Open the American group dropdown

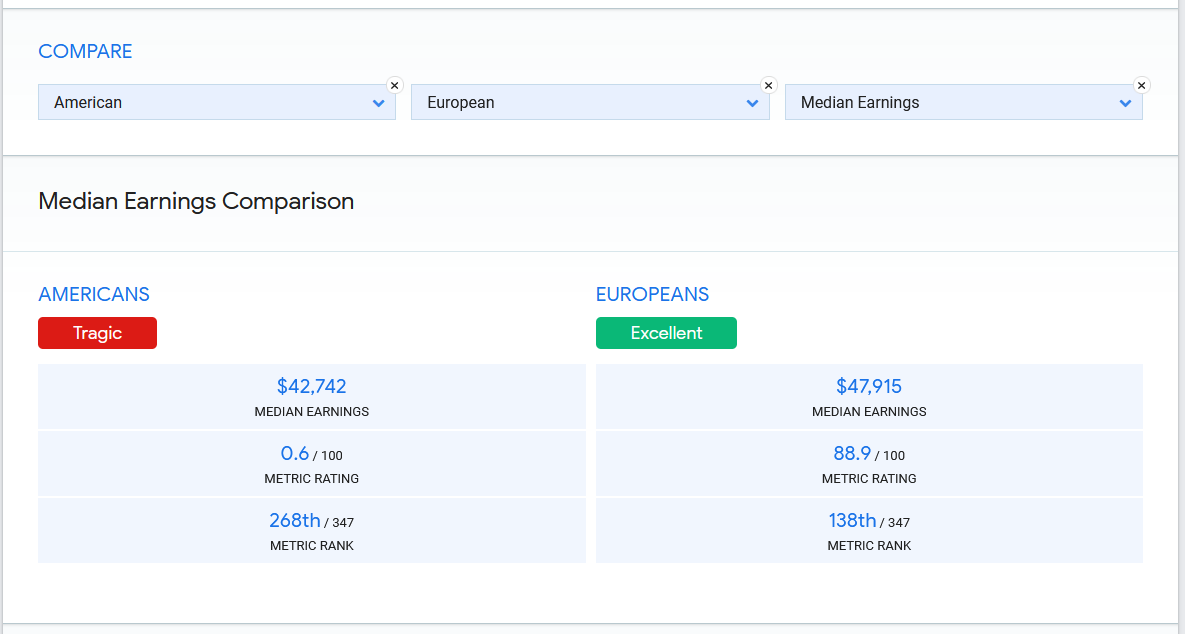pos(205,102)
